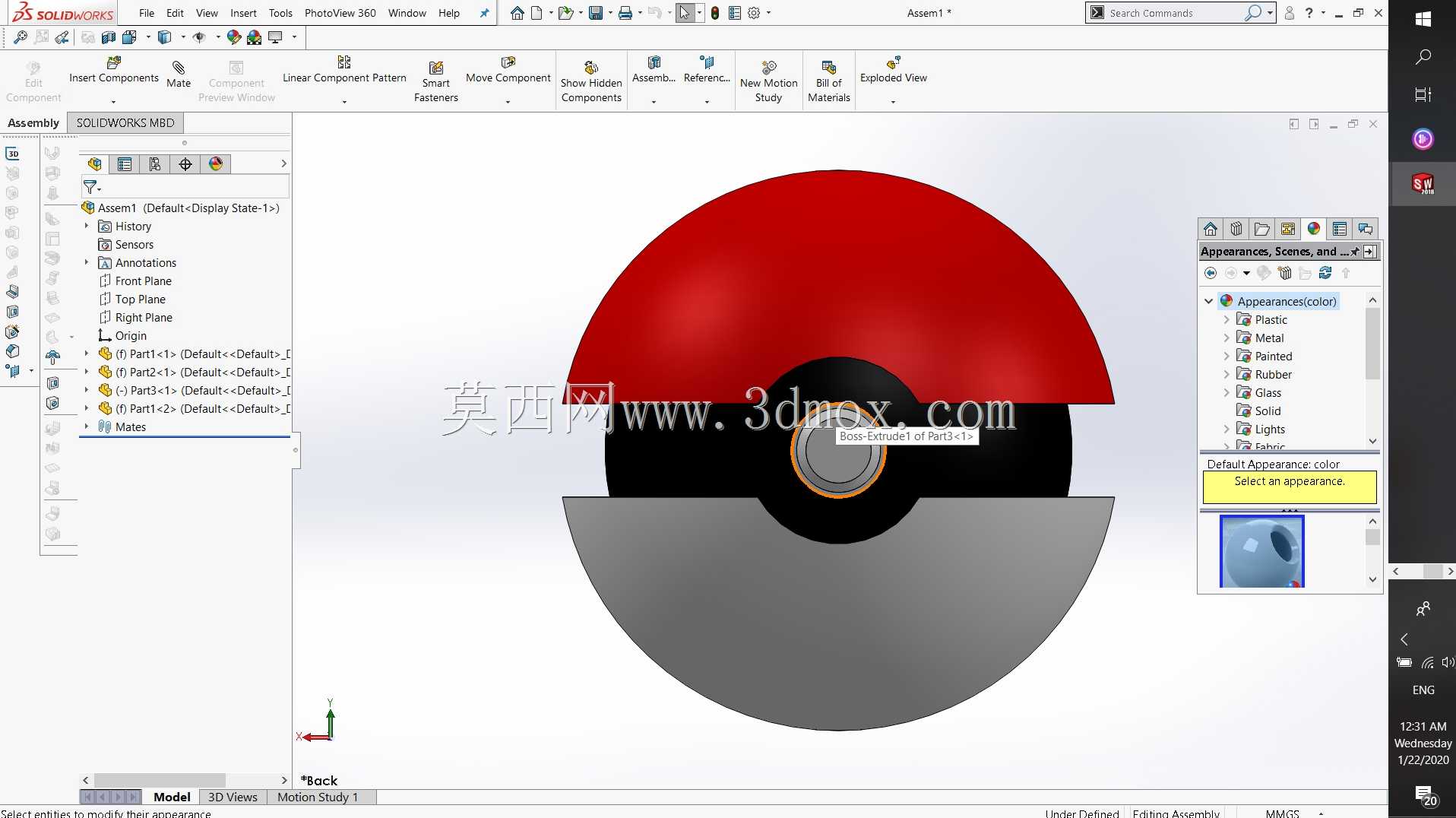
Task: Print the document via printer icon
Action: point(625,13)
